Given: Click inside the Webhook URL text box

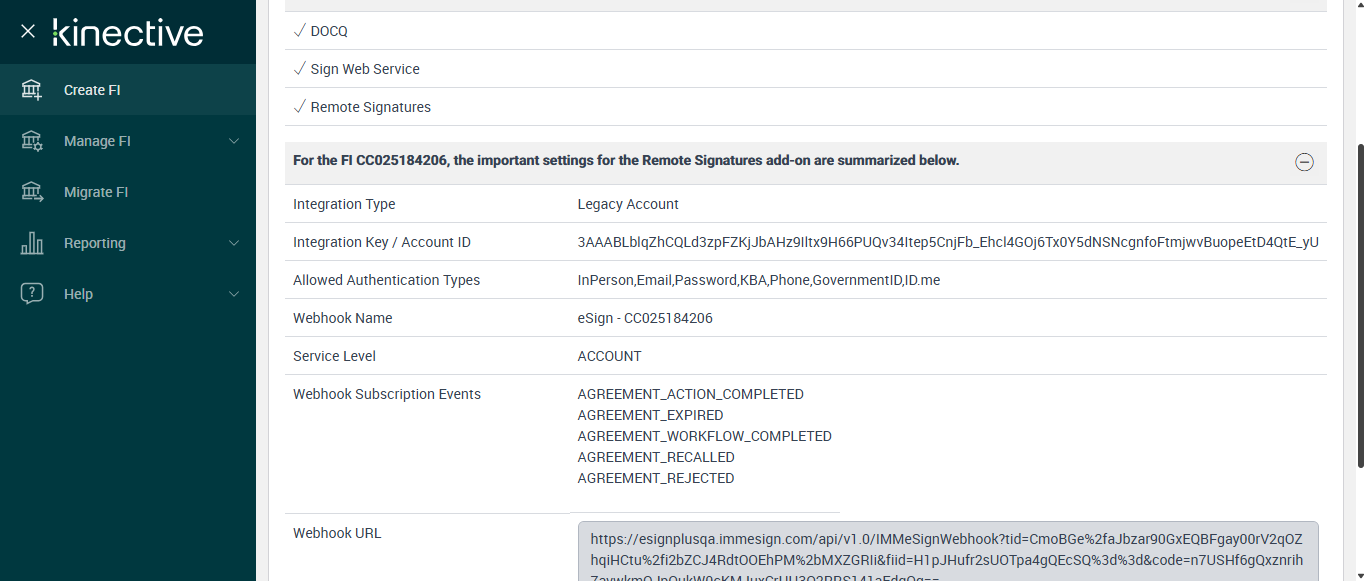Looking at the screenshot, I should [x=947, y=551].
